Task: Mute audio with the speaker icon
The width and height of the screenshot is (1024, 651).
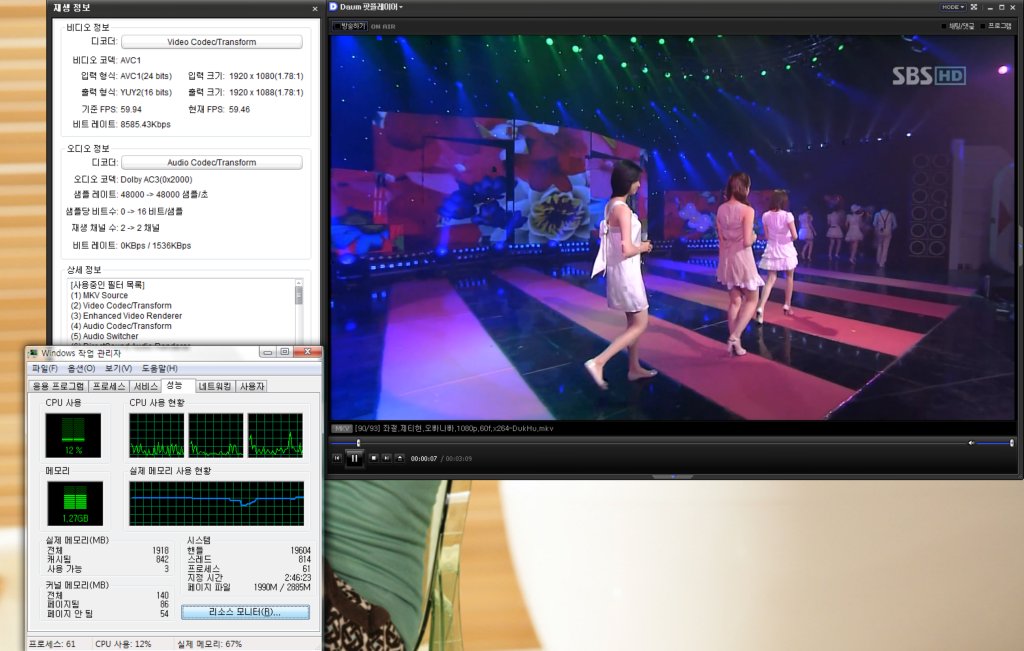Action: pos(971,443)
